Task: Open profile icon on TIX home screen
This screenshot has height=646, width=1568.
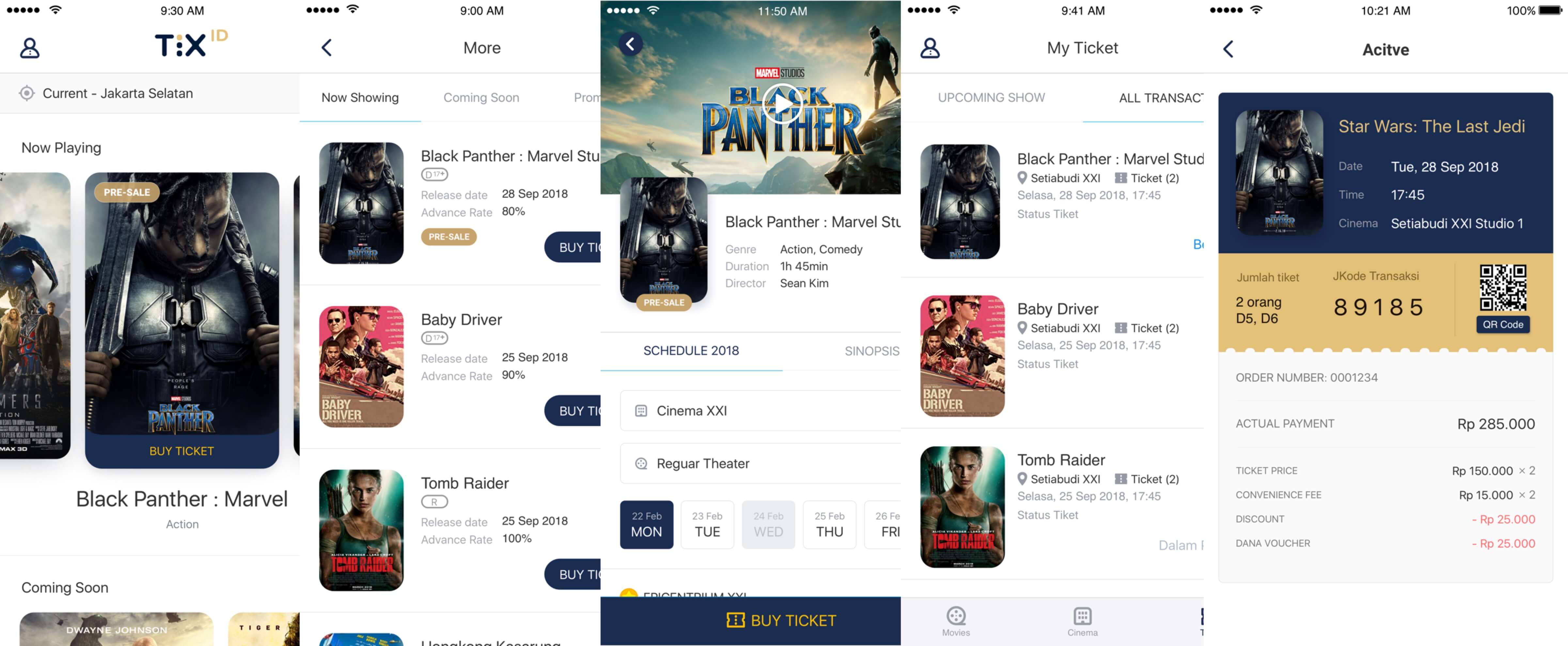Action: pyautogui.click(x=29, y=48)
